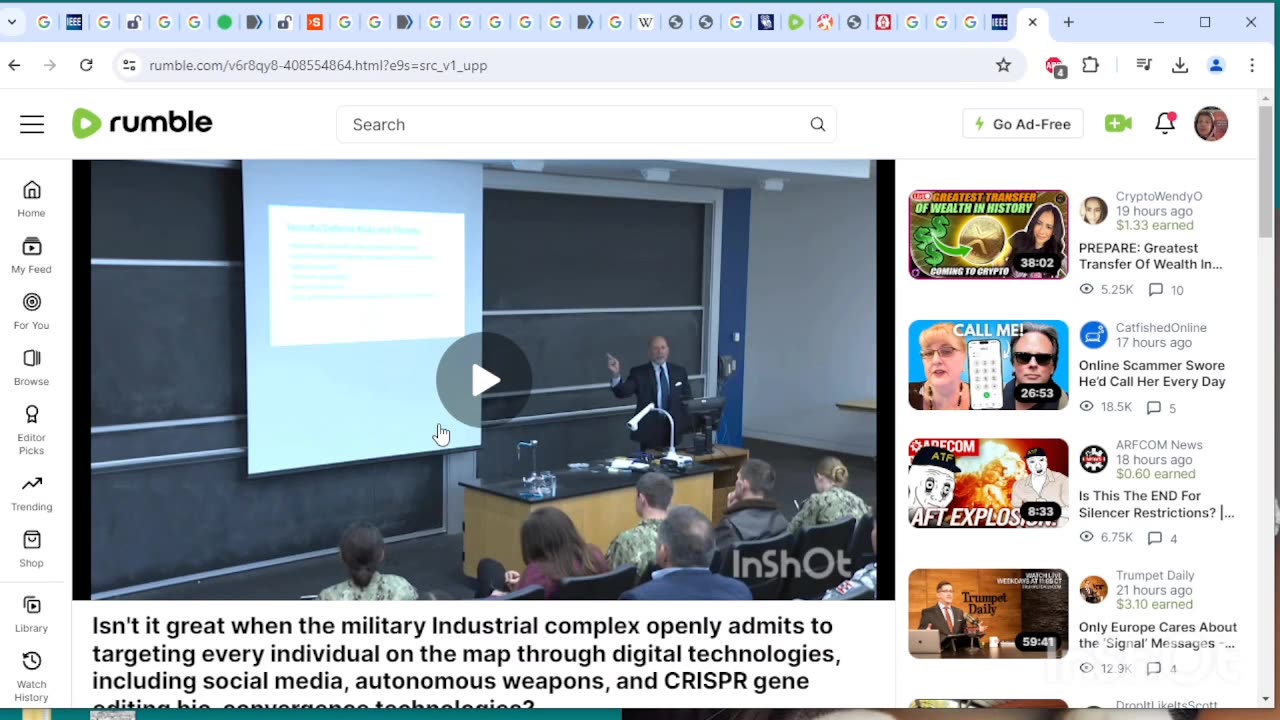The width and height of the screenshot is (1280, 720).
Task: Open Trumpet Daily channel link
Action: [x=1155, y=576]
